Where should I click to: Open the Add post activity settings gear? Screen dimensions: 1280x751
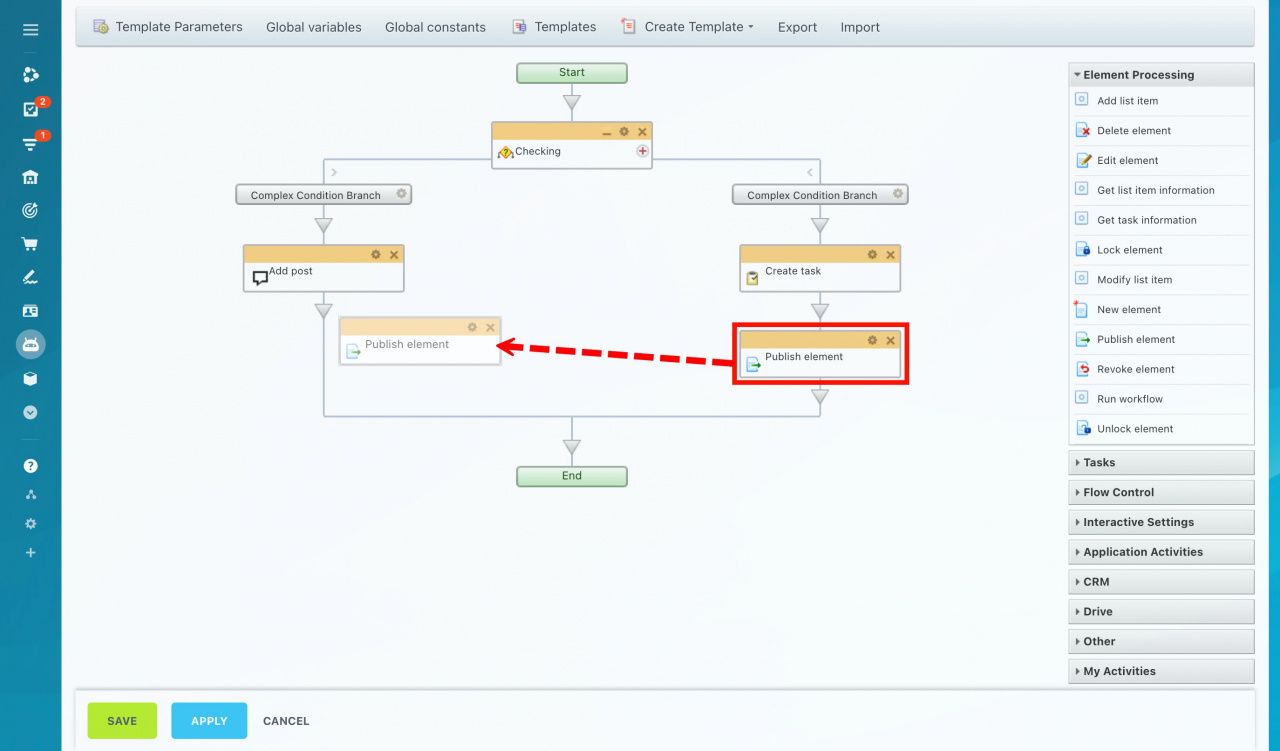[376, 255]
